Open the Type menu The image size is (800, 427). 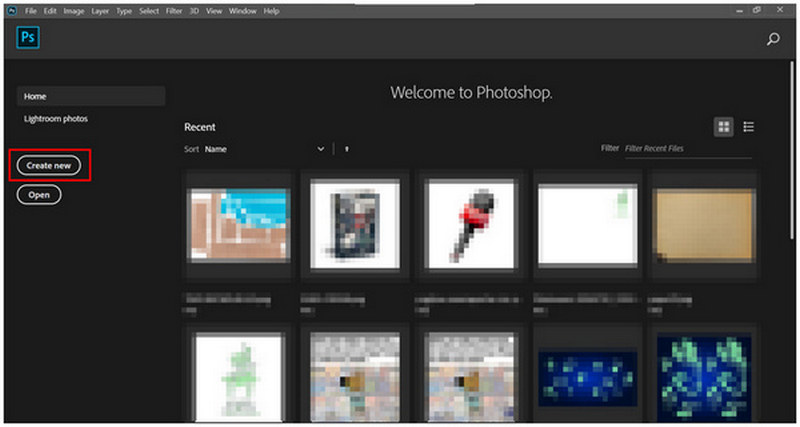coord(124,11)
